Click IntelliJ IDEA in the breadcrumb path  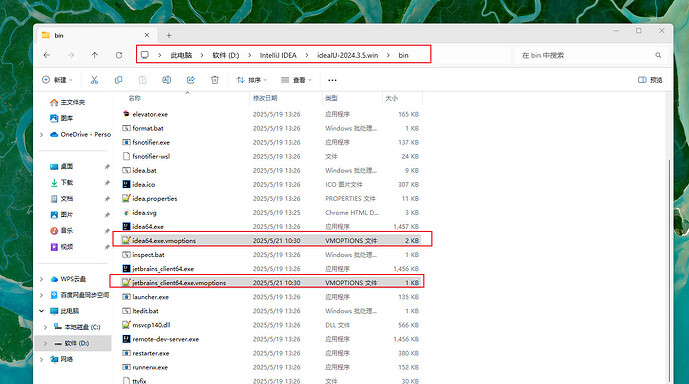(x=278, y=55)
